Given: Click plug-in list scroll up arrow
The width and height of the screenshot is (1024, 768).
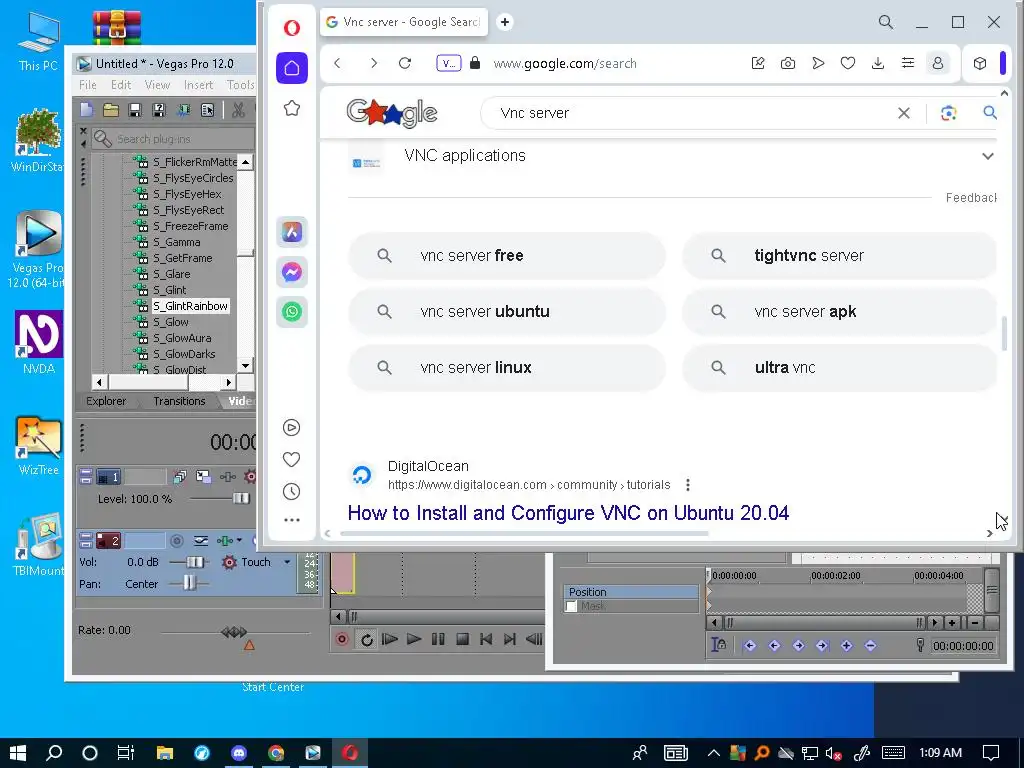Looking at the screenshot, I should point(246,162).
